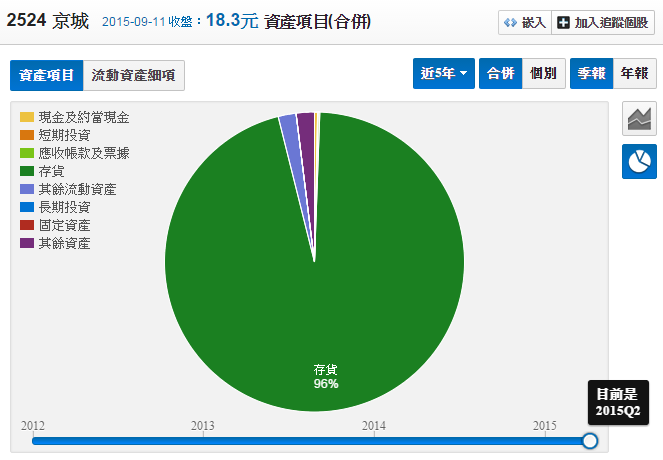Toggle the 其餘流動資產 lavender legend swatch
Image resolution: width=663 pixels, height=460 pixels.
[x=27, y=189]
